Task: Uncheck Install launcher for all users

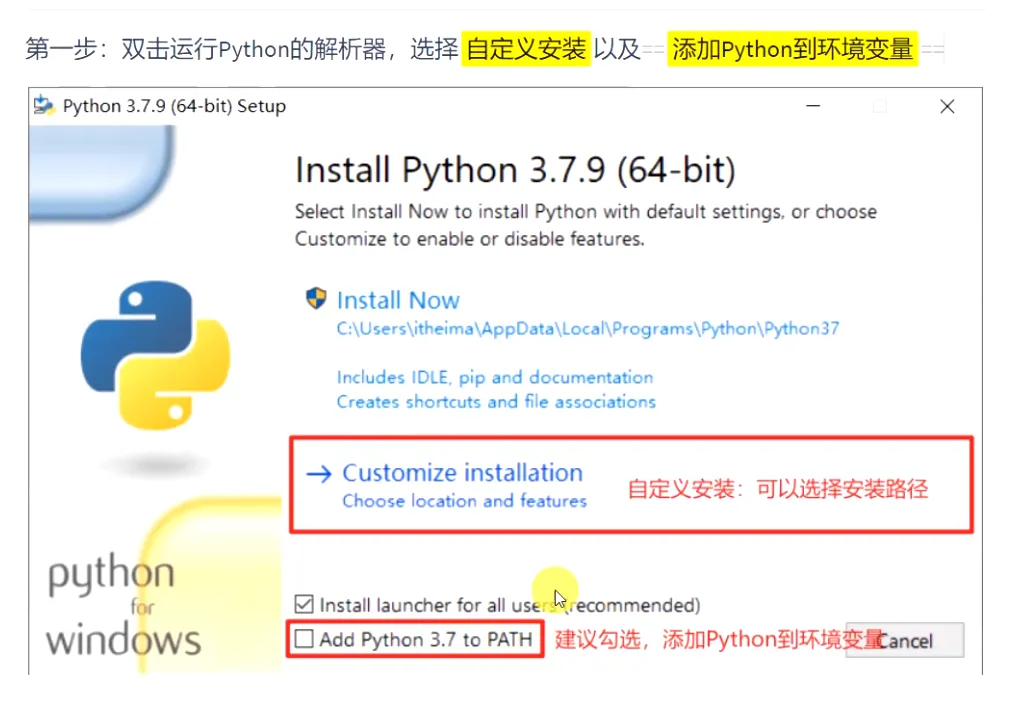Action: pyautogui.click(x=304, y=604)
